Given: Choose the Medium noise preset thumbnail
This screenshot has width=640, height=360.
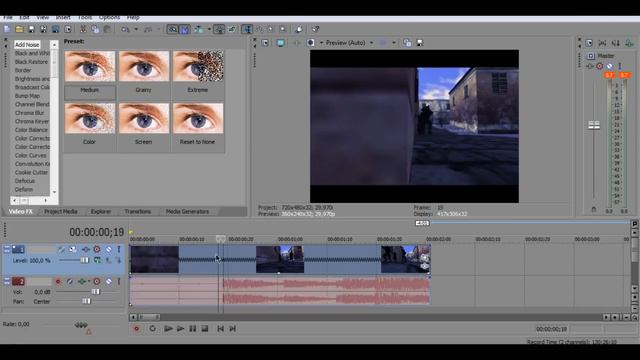Looking at the screenshot, I should (90, 66).
